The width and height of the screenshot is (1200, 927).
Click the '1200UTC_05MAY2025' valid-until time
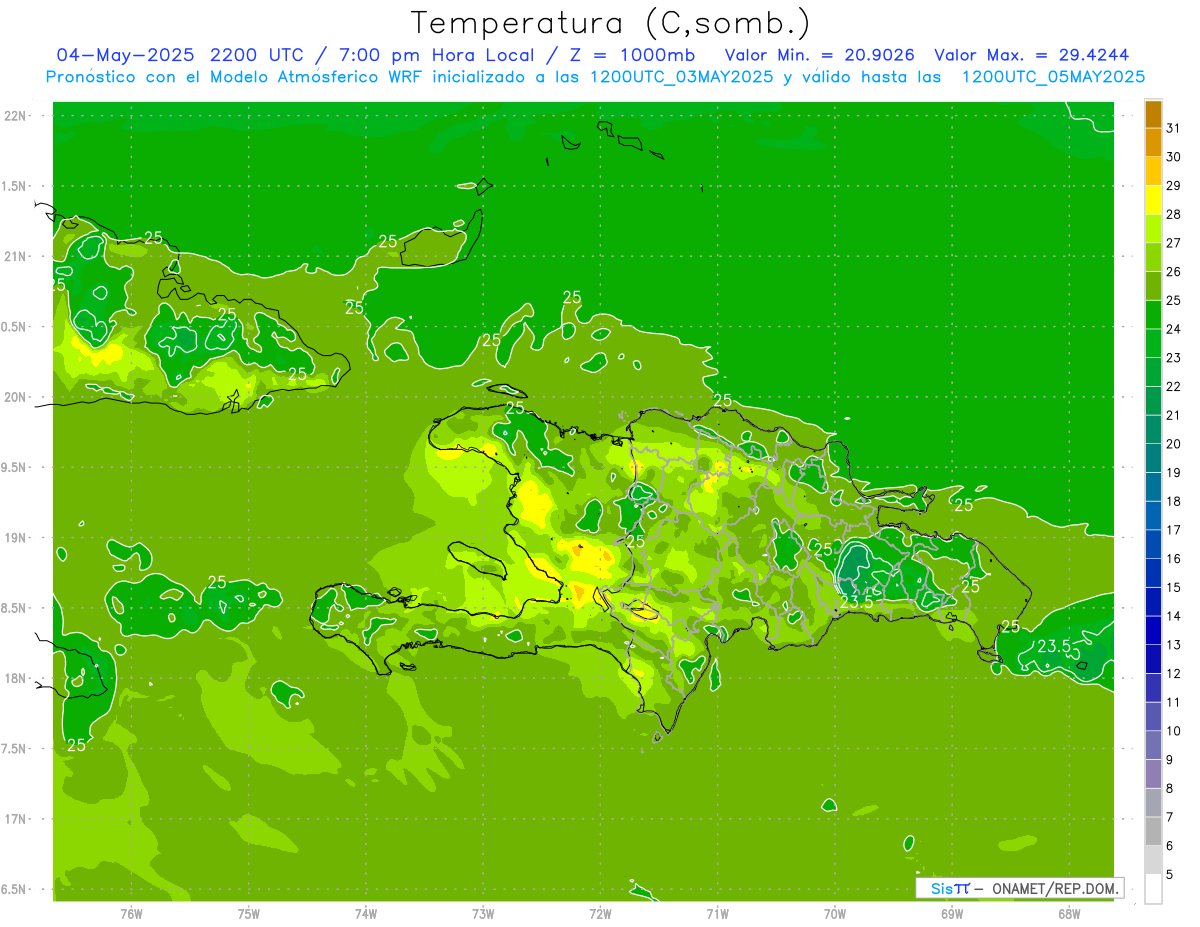click(x=1053, y=77)
